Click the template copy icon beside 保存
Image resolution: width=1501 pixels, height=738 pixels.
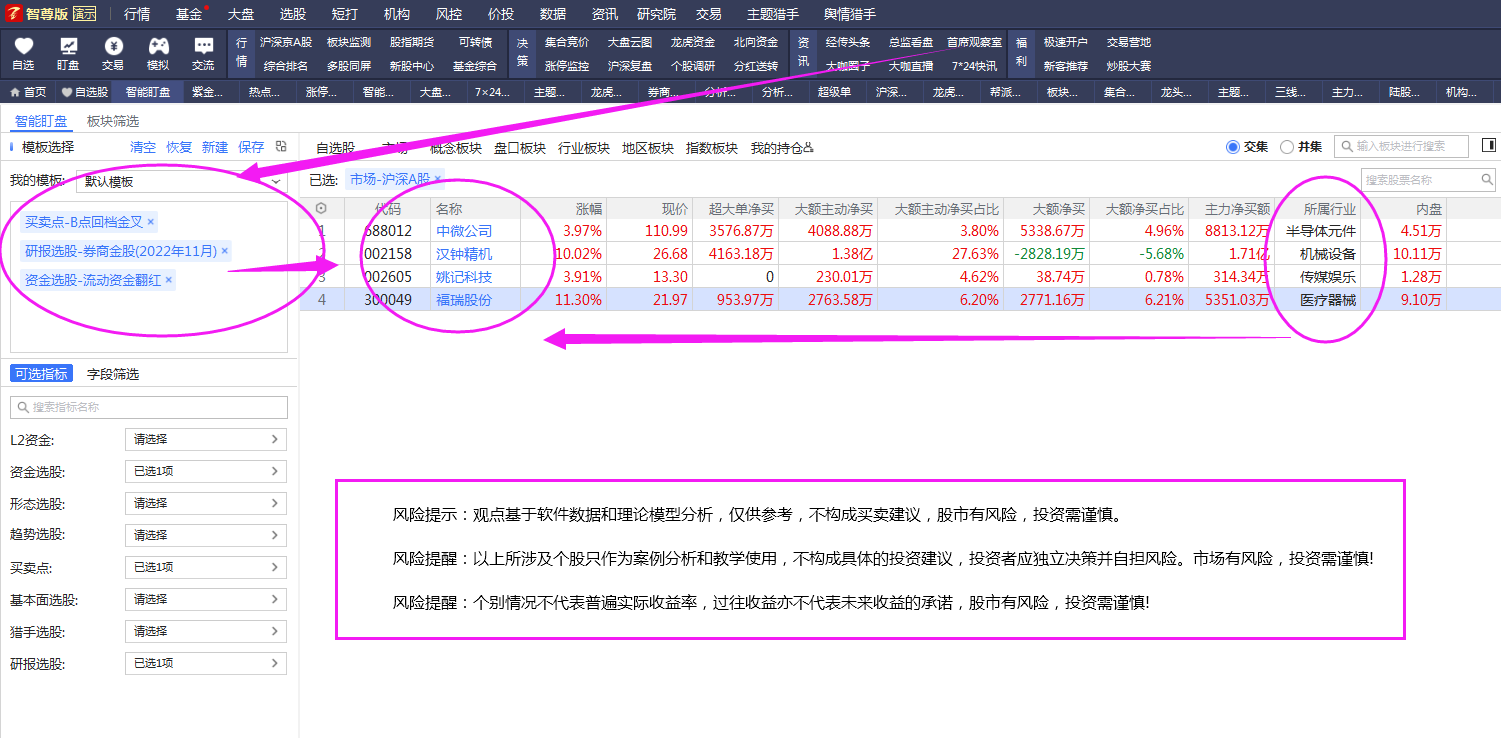(281, 146)
